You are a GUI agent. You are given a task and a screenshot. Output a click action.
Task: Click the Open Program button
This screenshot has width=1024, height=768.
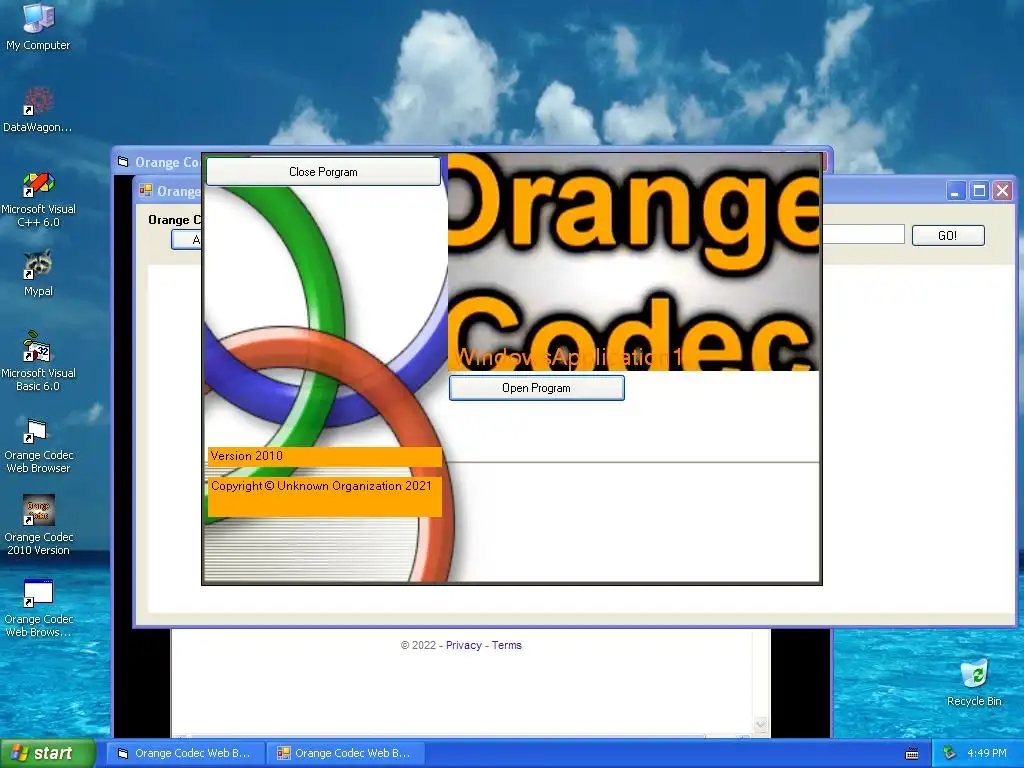point(536,388)
